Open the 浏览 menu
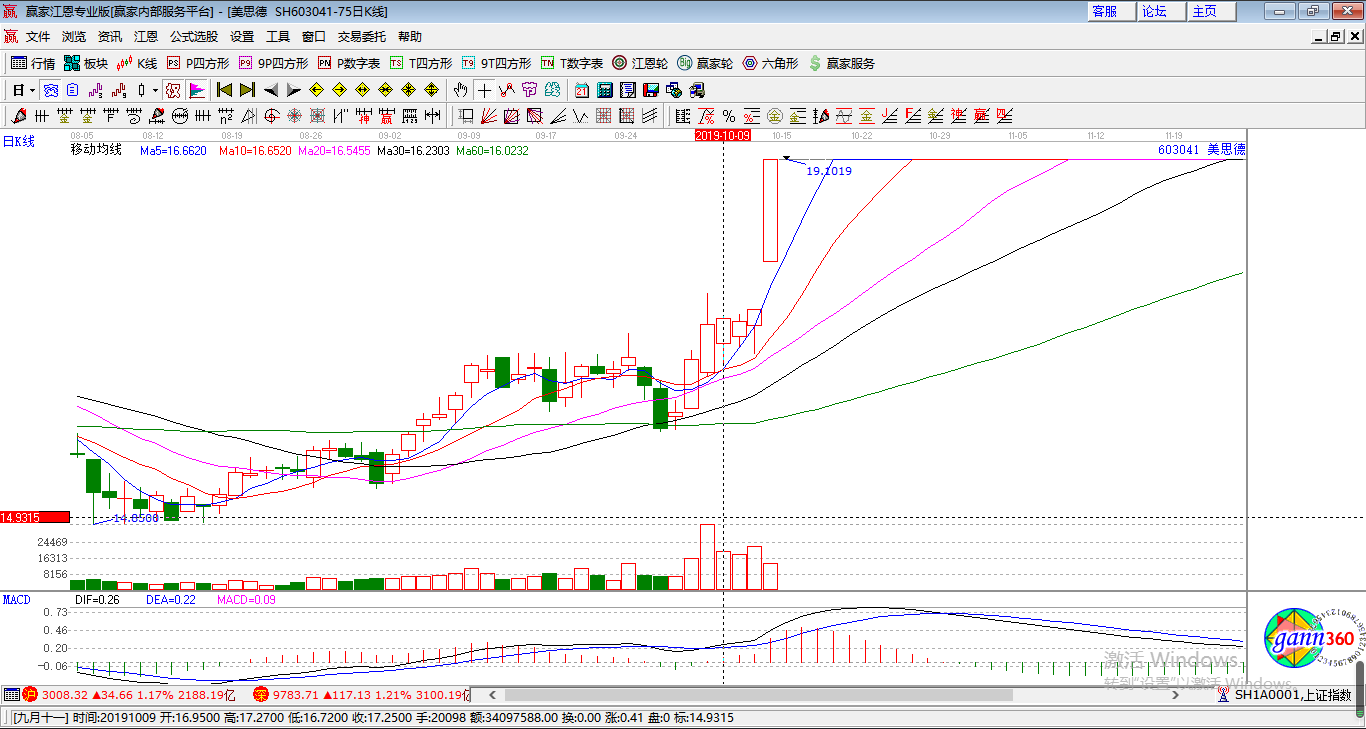 tap(74, 37)
